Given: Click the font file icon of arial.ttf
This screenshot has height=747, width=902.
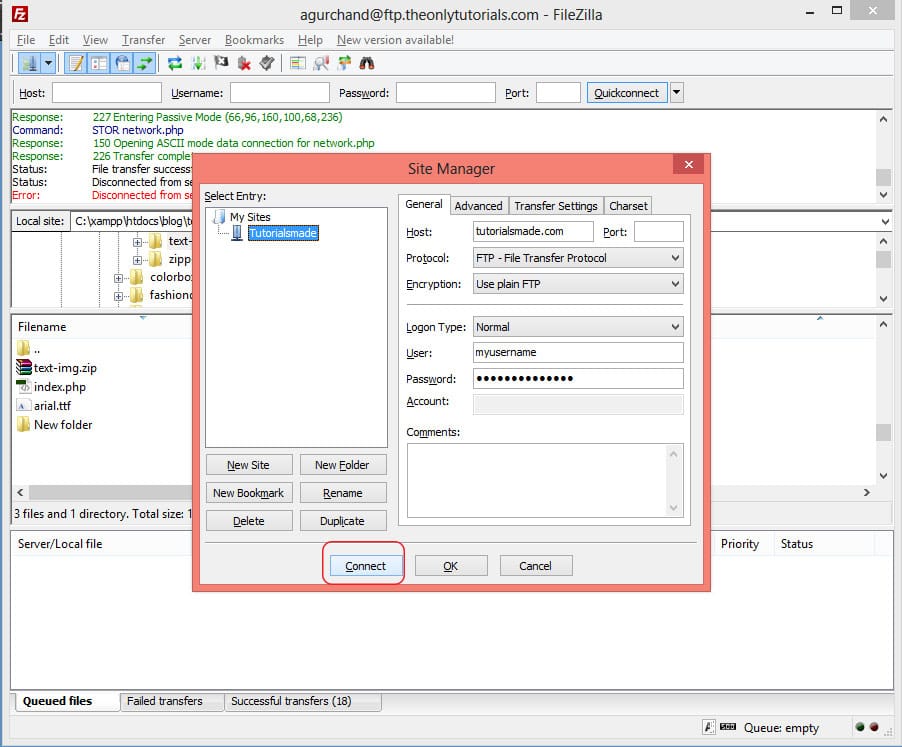Looking at the screenshot, I should (24, 405).
